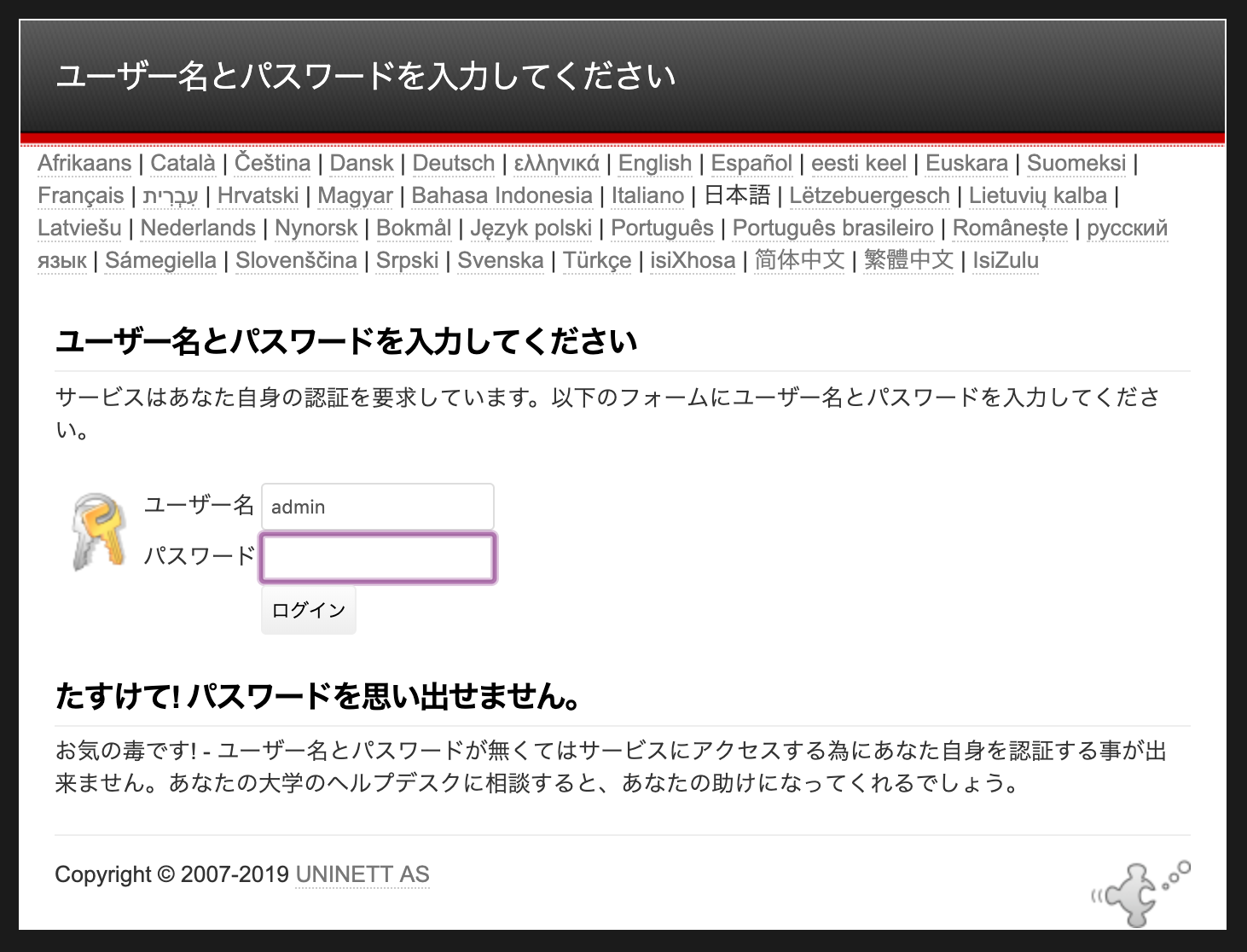Image resolution: width=1247 pixels, height=952 pixels.
Task: Click the ユーザー名 field containing admin
Action: click(x=377, y=506)
